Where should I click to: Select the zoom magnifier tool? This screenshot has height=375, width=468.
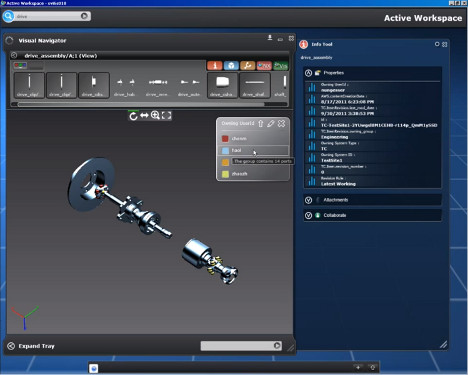[x=155, y=115]
